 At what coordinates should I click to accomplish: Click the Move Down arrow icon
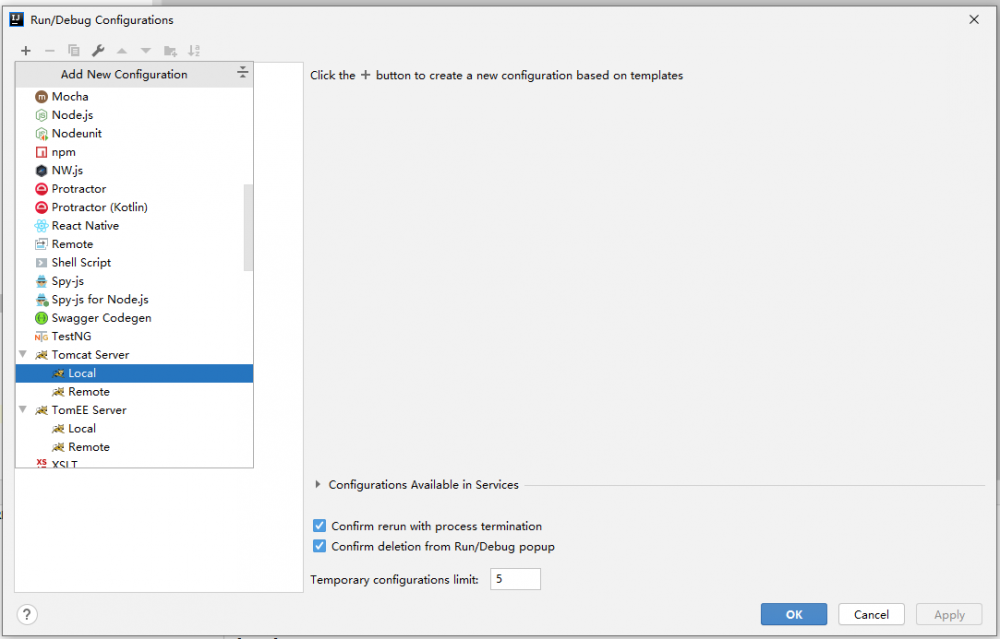(x=146, y=50)
